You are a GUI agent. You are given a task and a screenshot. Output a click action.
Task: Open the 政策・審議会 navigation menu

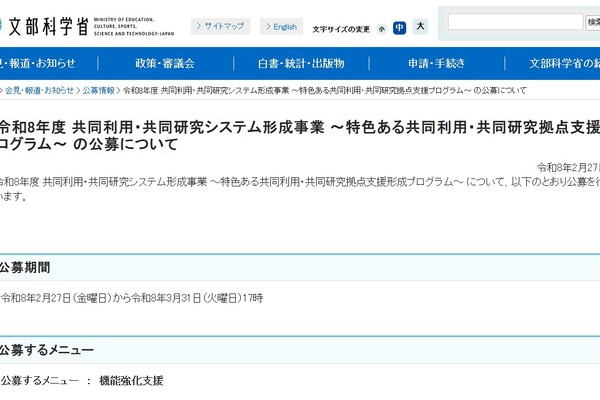pos(165,64)
